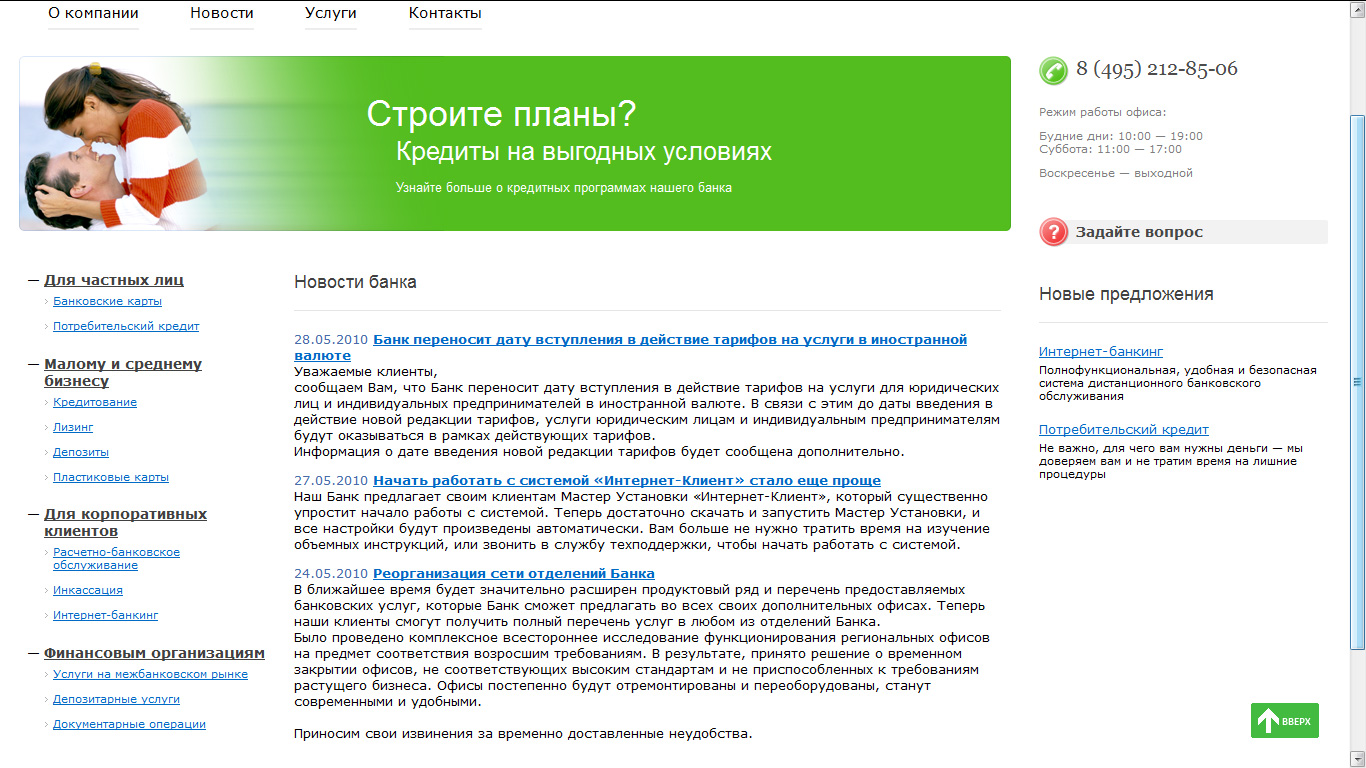1366x768 pixels.
Task: Open the Лизинг link
Action: click(x=73, y=427)
